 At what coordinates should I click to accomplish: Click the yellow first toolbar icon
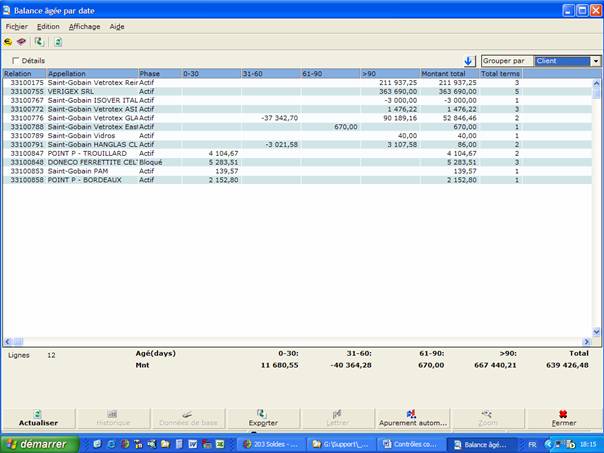pyautogui.click(x=9, y=42)
